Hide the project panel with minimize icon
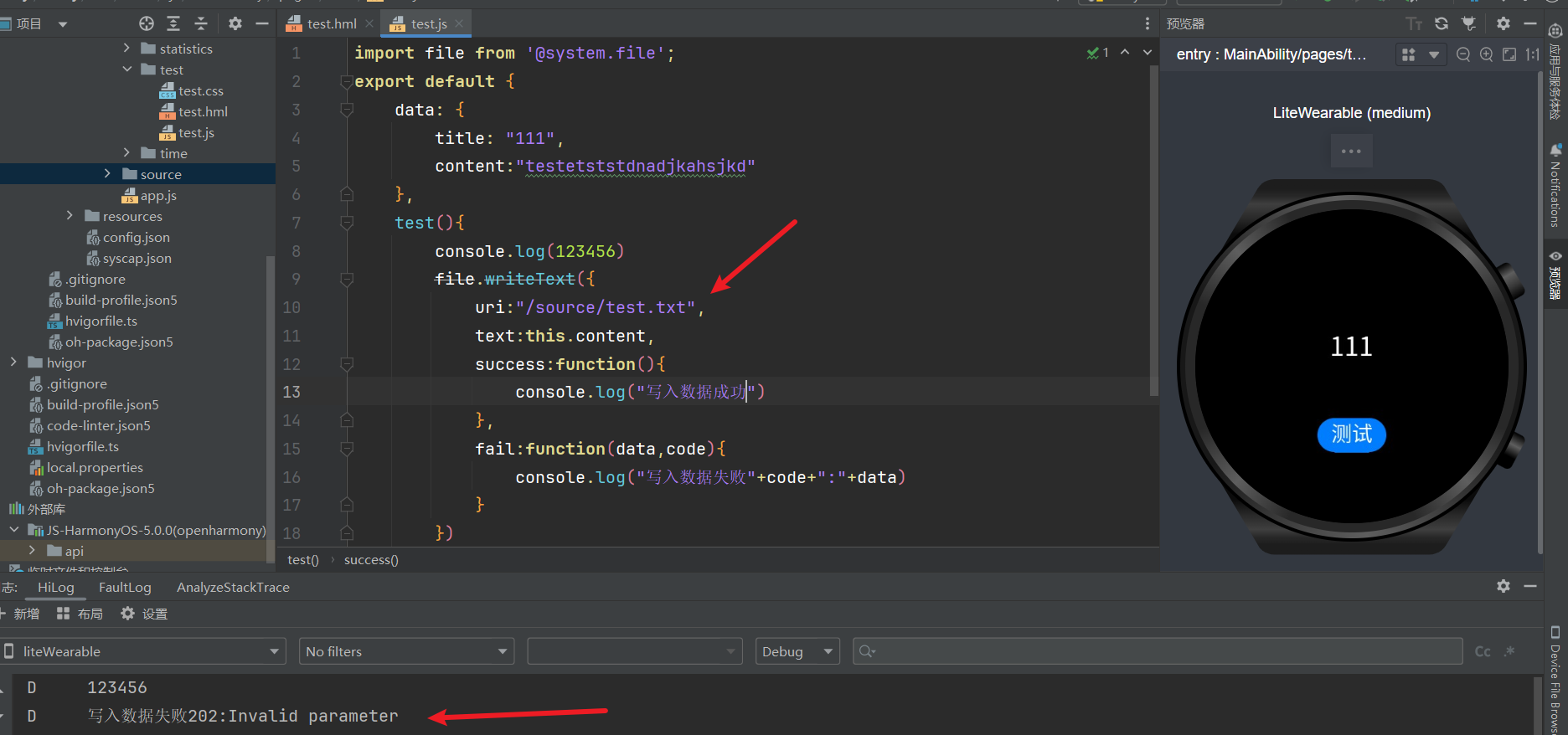This screenshot has height=735, width=1568. 261,23
